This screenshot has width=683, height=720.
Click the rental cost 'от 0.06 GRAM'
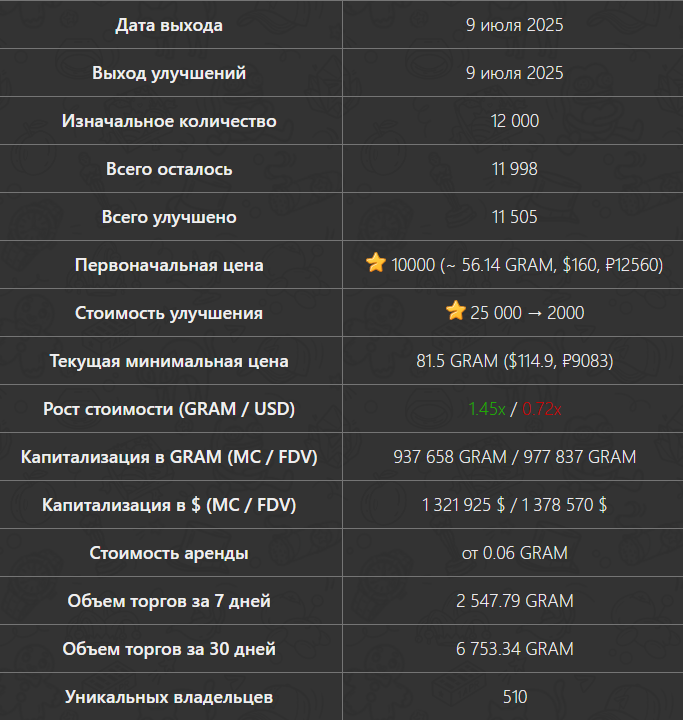point(514,553)
